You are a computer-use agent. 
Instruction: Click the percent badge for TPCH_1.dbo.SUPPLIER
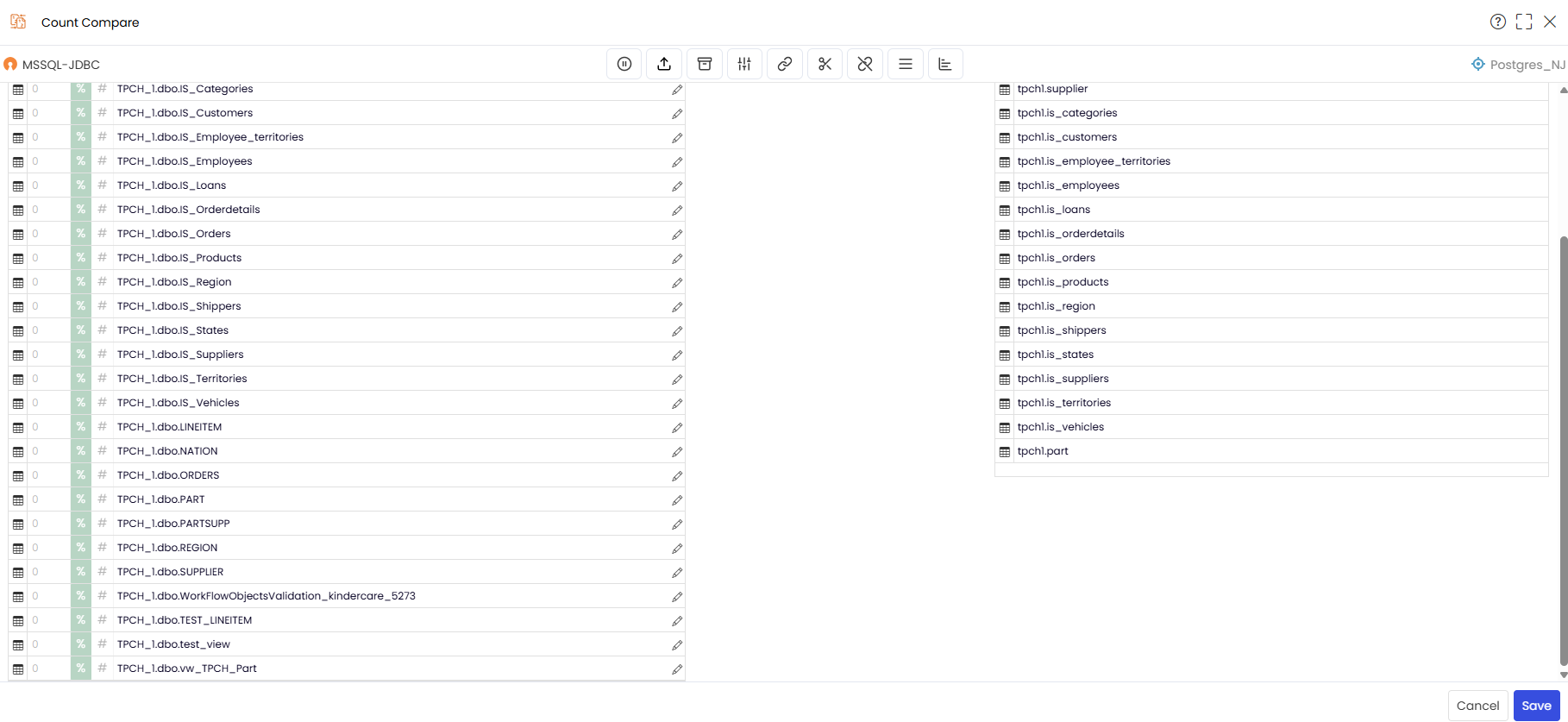coord(80,572)
